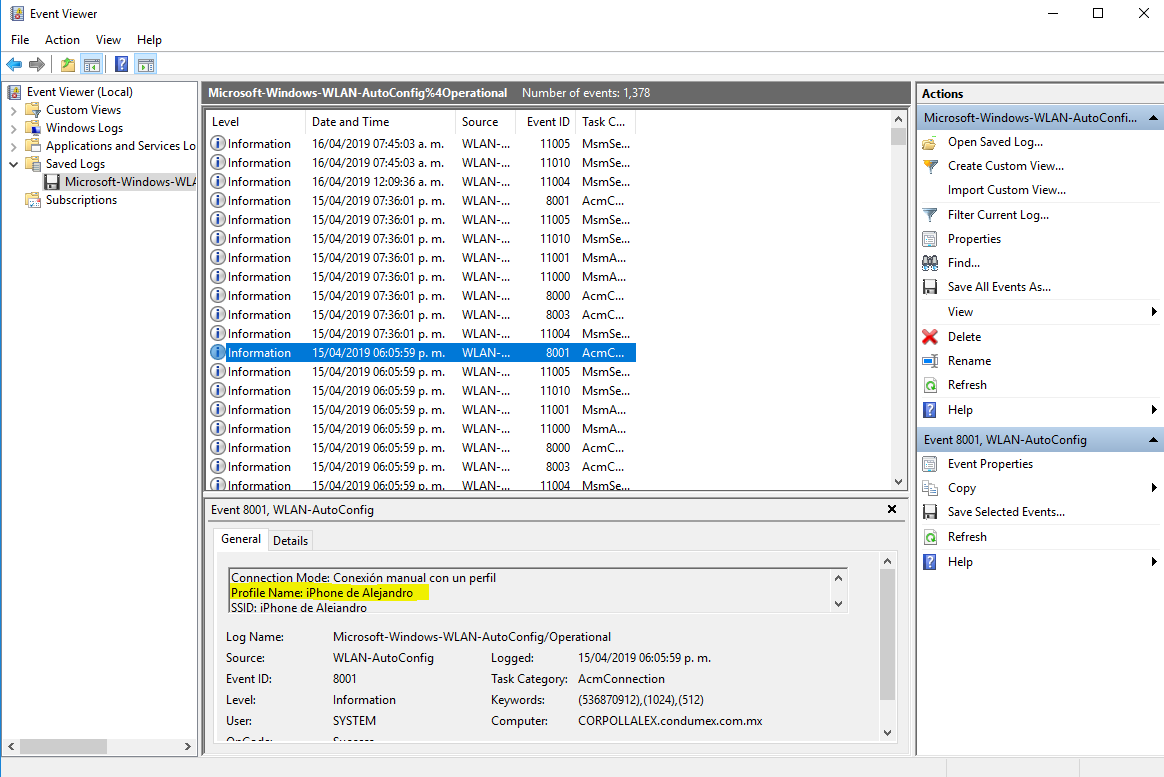The image size is (1164, 777).
Task: Click the Forward arrow toolbar icon
Action: coord(36,65)
